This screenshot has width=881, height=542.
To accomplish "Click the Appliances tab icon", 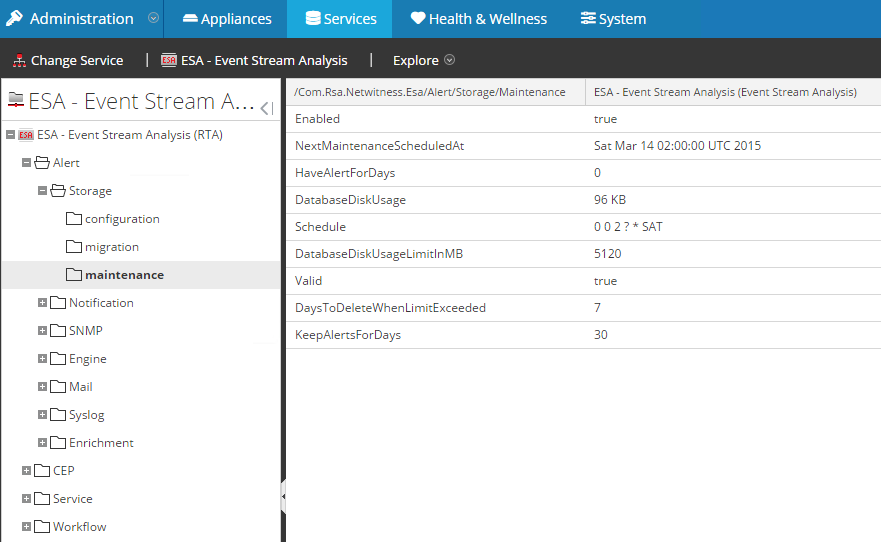I will [x=190, y=19].
